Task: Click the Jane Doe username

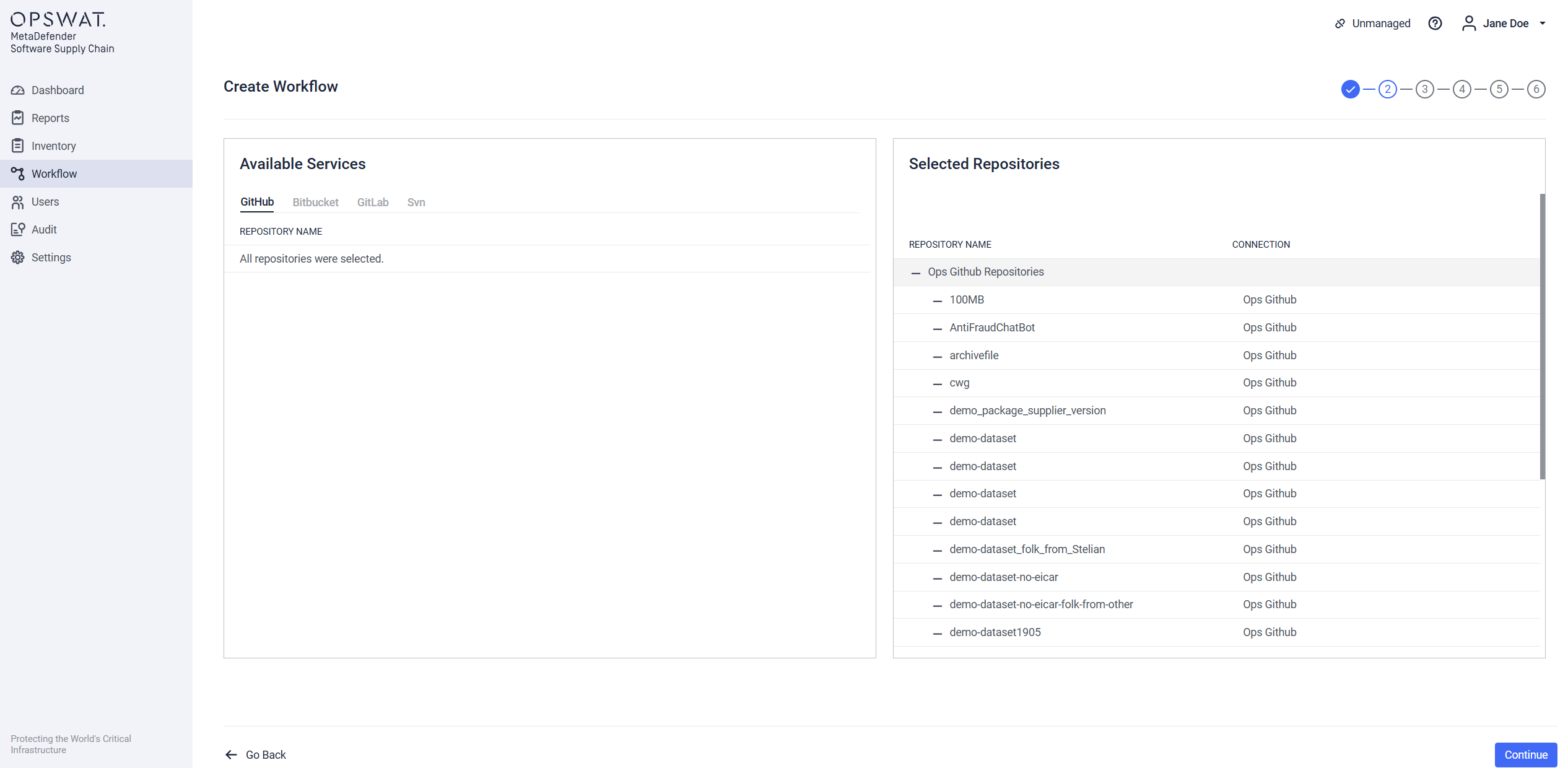Action: [1505, 24]
